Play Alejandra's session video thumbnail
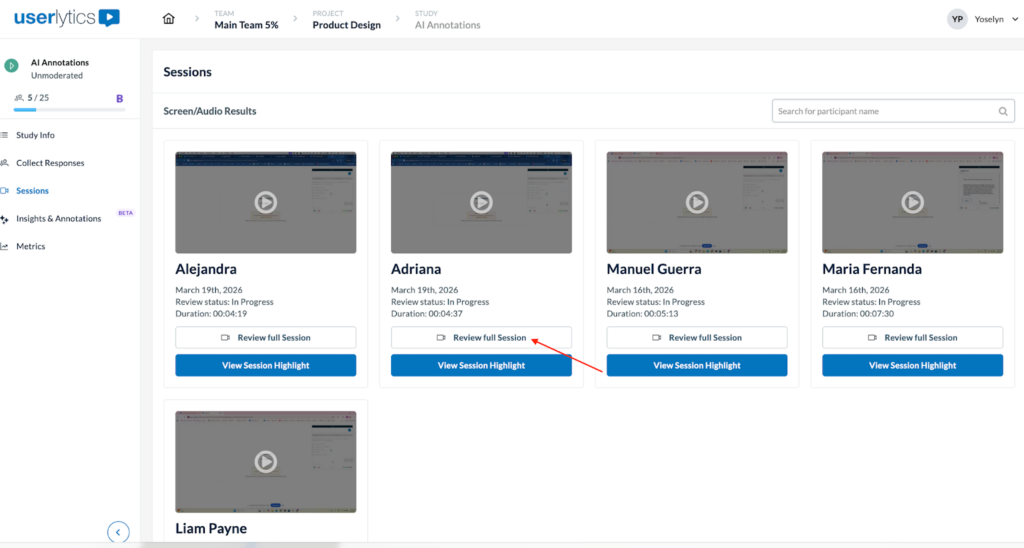 (266, 202)
